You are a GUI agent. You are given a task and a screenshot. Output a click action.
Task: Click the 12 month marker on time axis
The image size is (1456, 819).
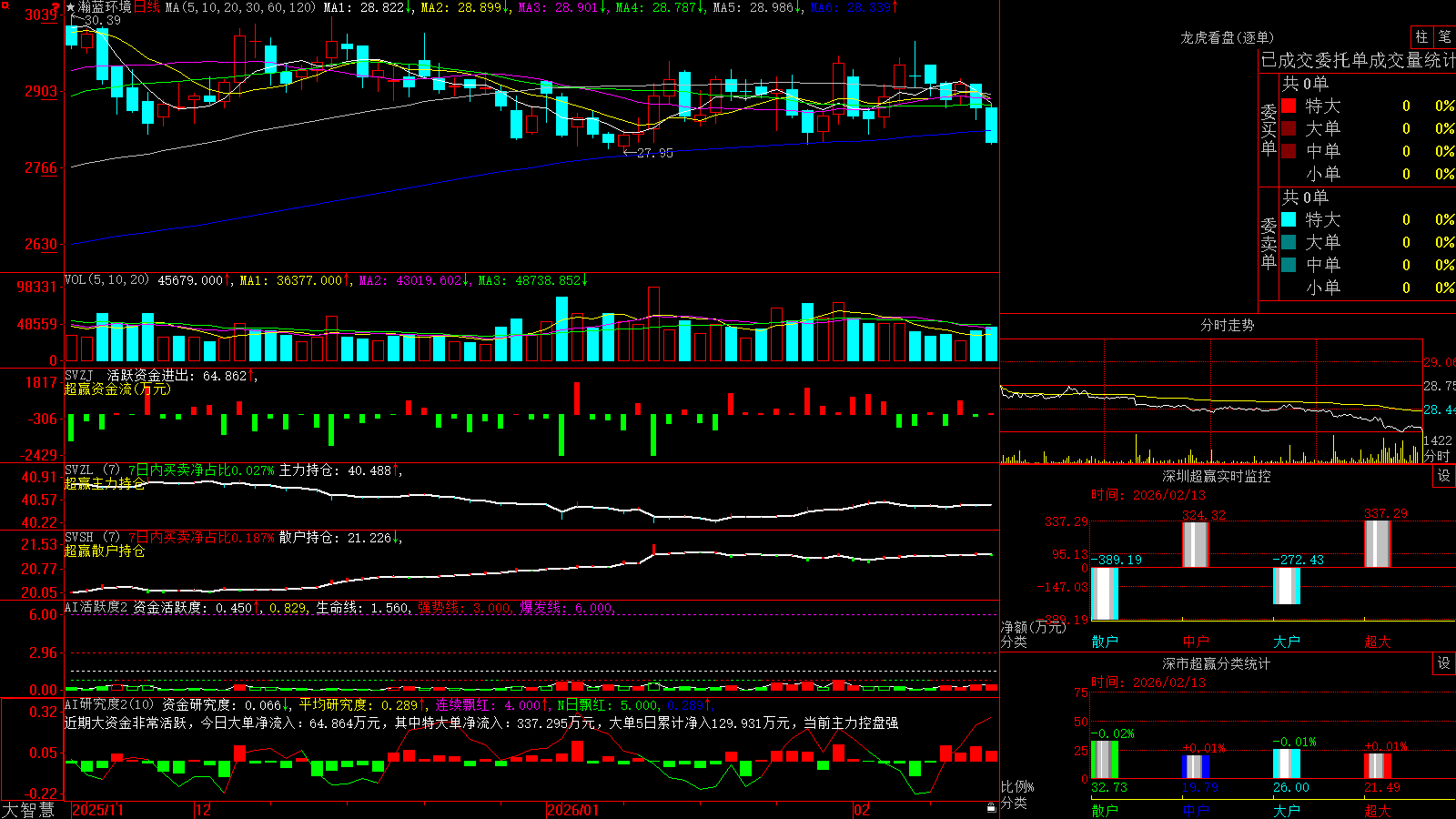pos(204,810)
